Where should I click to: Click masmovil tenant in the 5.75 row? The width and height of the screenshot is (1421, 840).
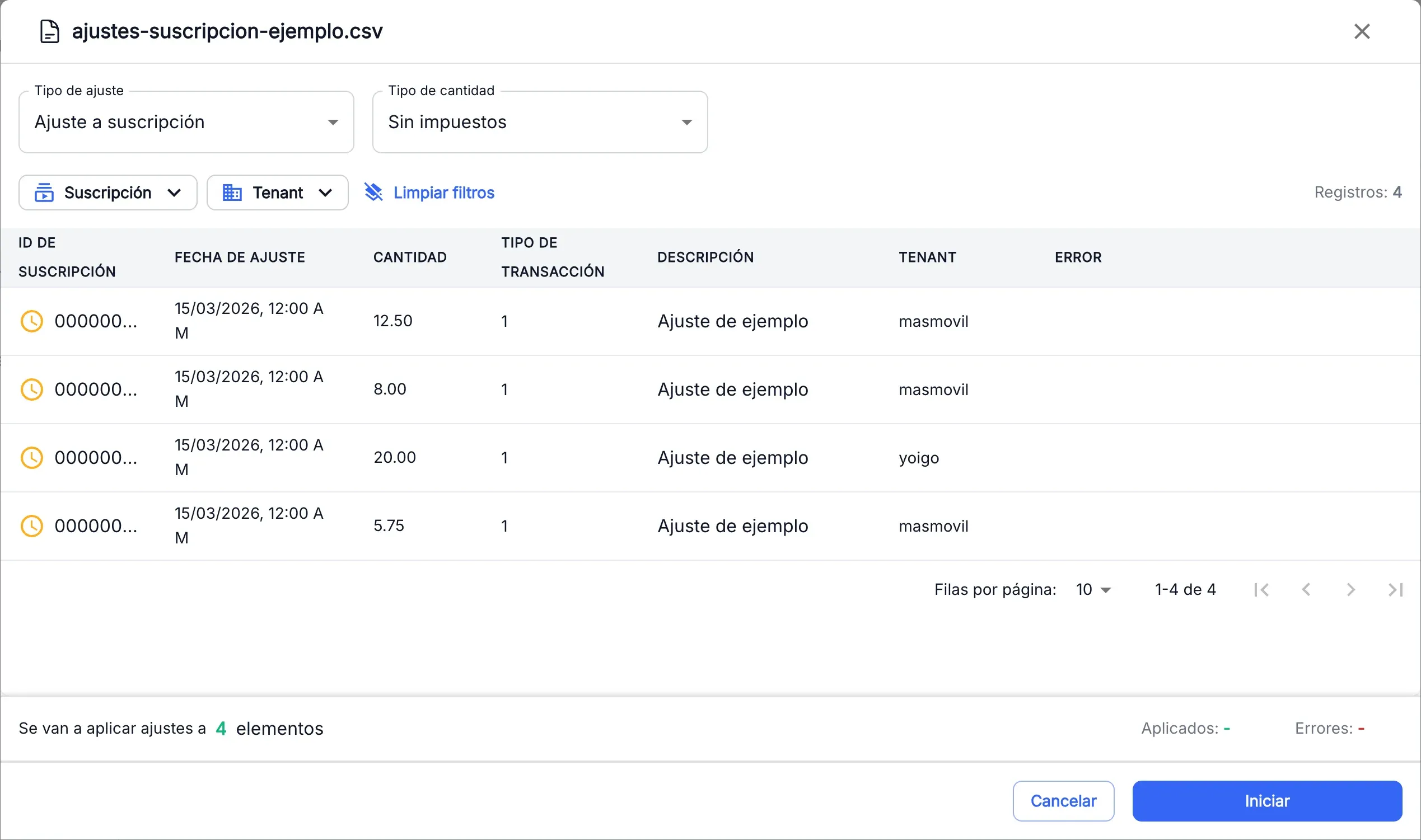click(x=933, y=527)
